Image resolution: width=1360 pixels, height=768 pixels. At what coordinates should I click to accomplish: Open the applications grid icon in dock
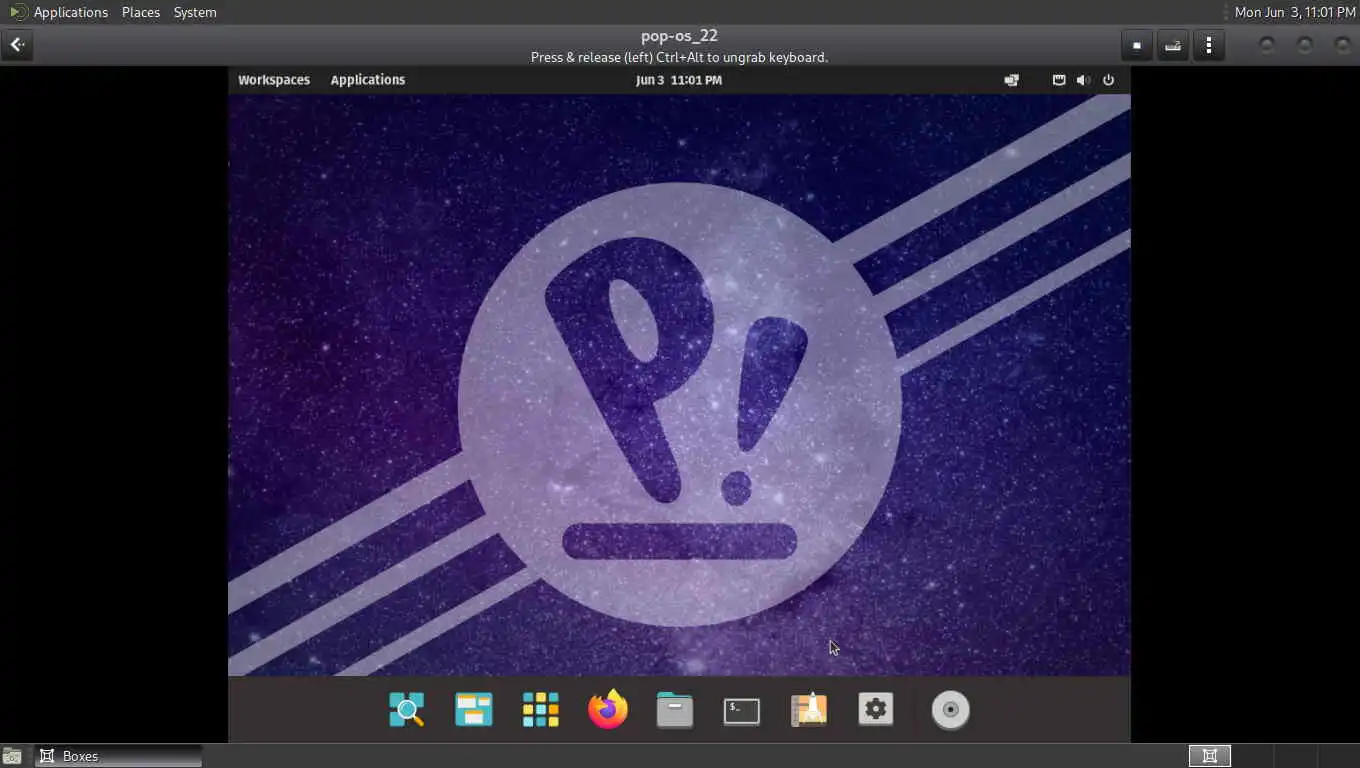click(541, 710)
